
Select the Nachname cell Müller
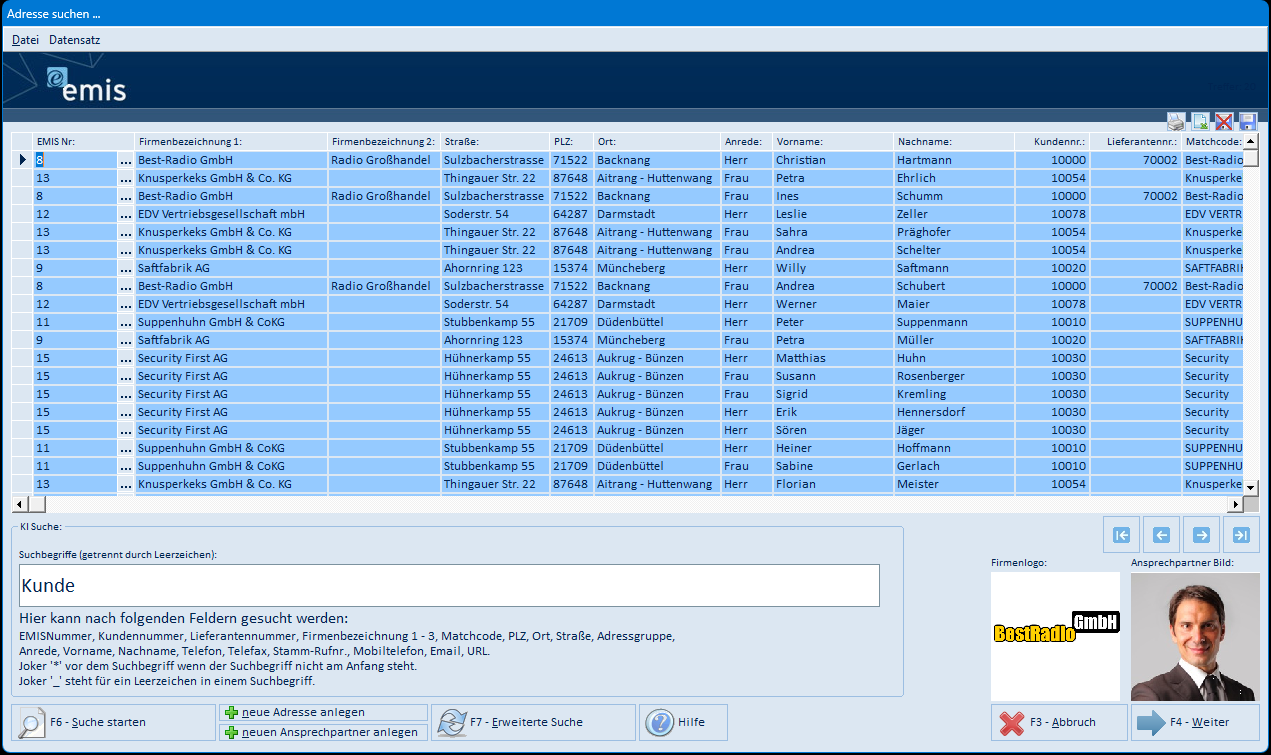954,340
